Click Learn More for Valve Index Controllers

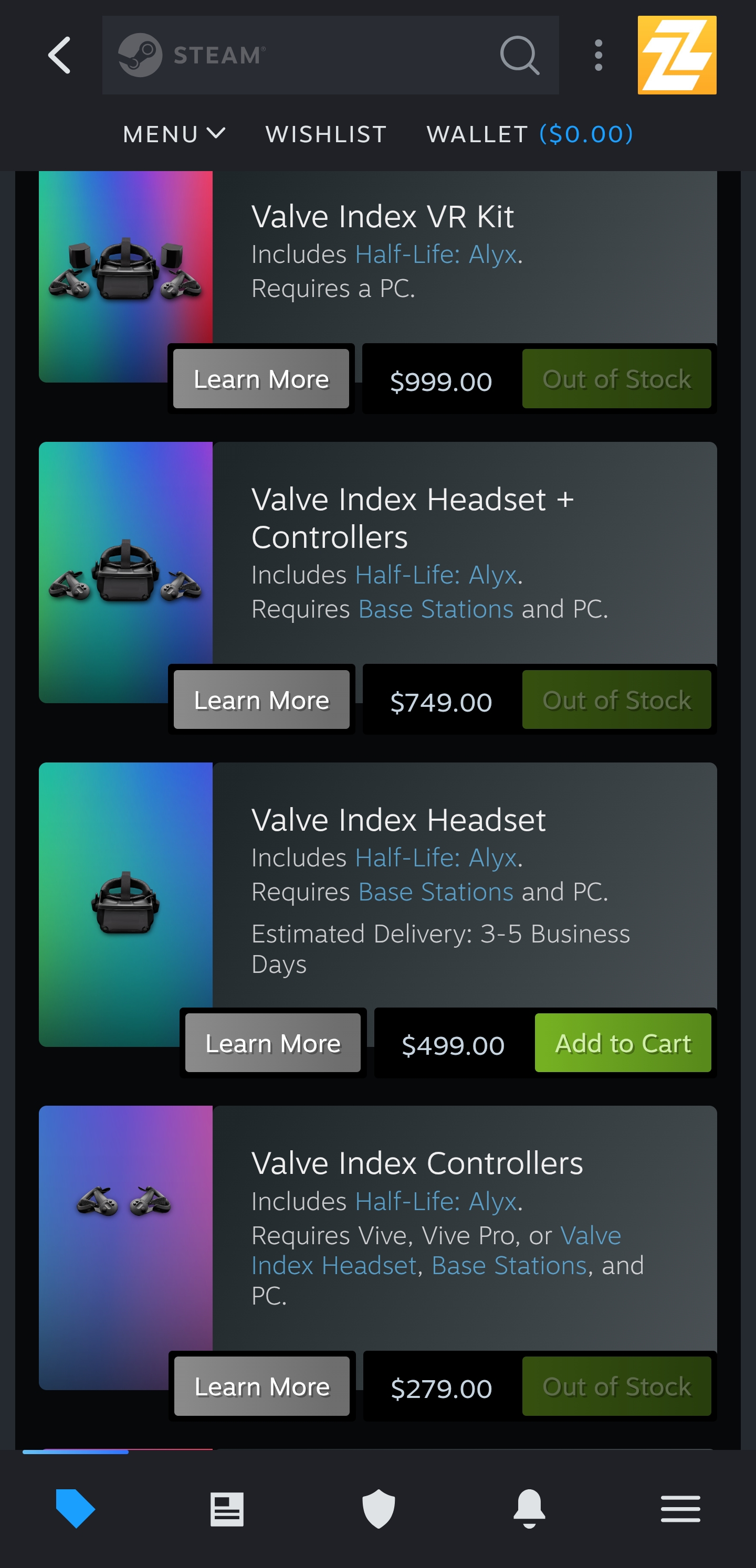(262, 1386)
